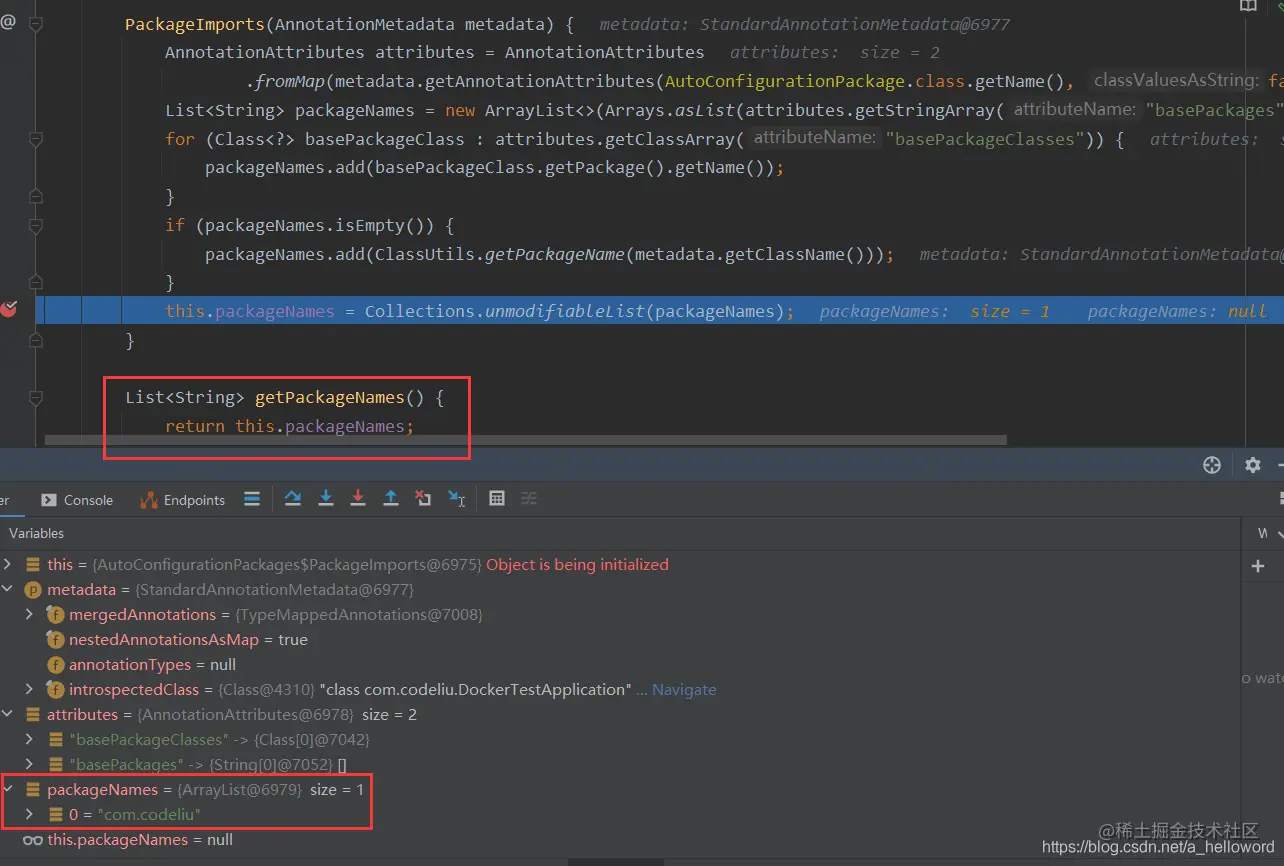Toggle code fold at the for loop line
1284x866 pixels.
pyautogui.click(x=36, y=140)
